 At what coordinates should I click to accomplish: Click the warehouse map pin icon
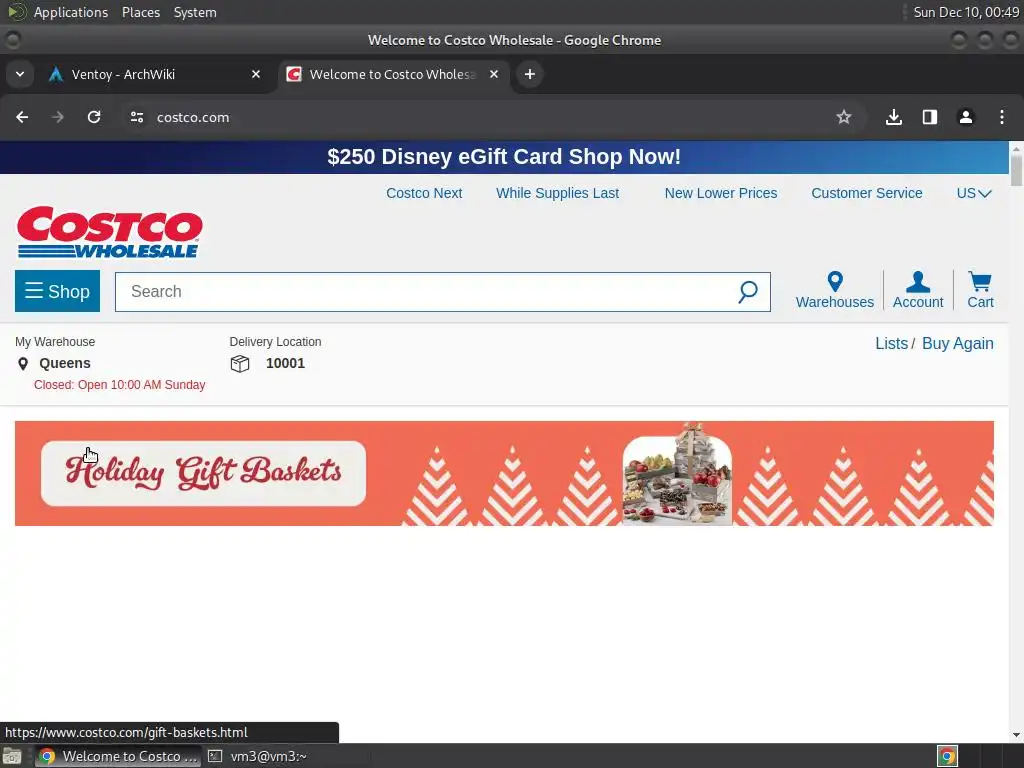click(x=23, y=364)
